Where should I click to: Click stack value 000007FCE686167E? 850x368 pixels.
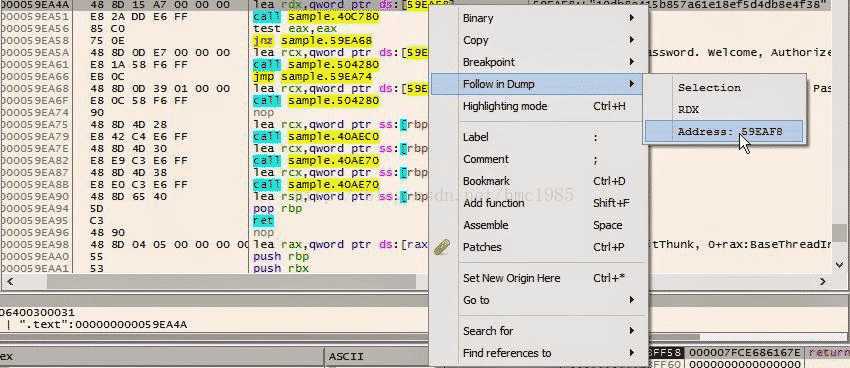point(744,353)
